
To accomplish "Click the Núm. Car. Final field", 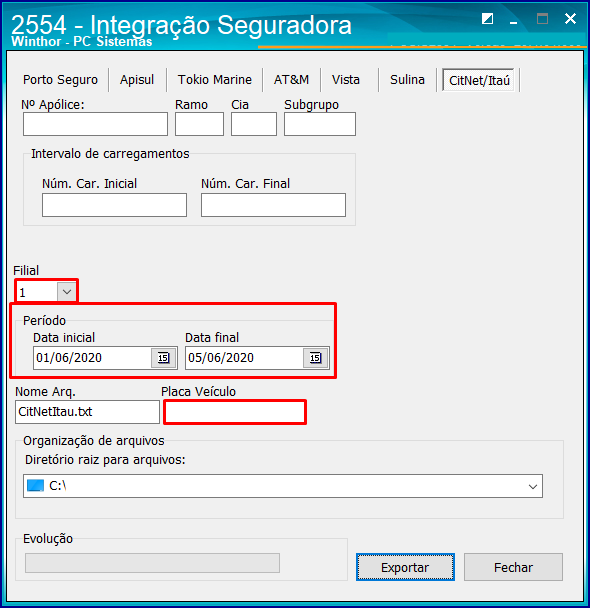I will coord(273,205).
